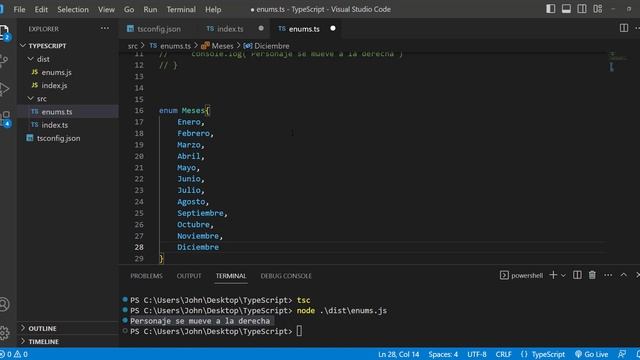The image size is (640, 360).
Task: Open the Source Control view icon
Action: (3, 60)
